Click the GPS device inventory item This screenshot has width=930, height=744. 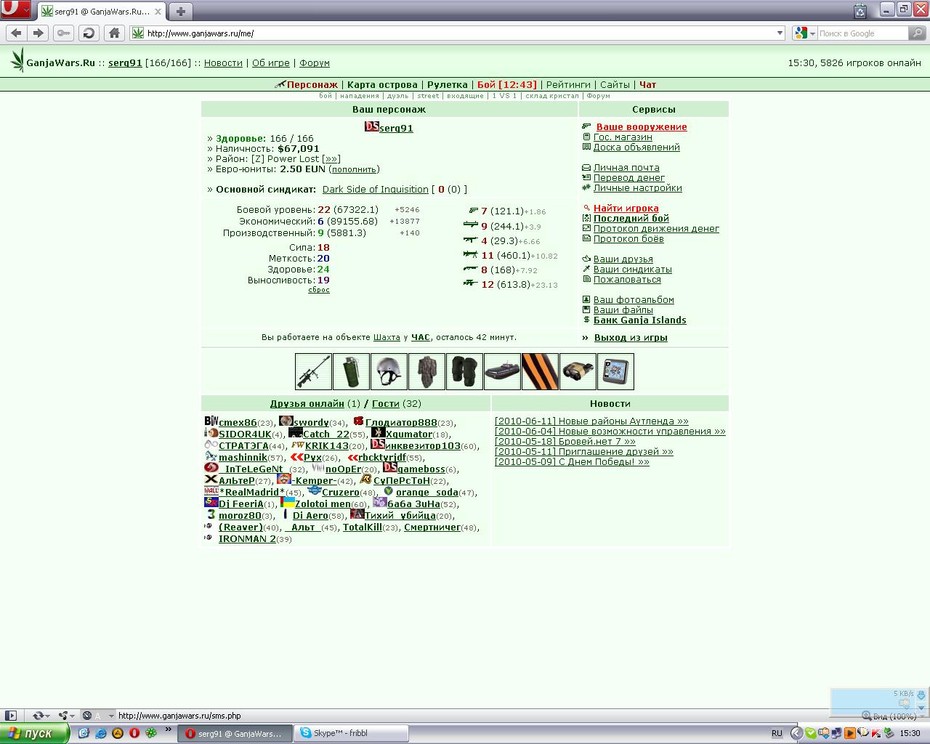pyautogui.click(x=616, y=371)
